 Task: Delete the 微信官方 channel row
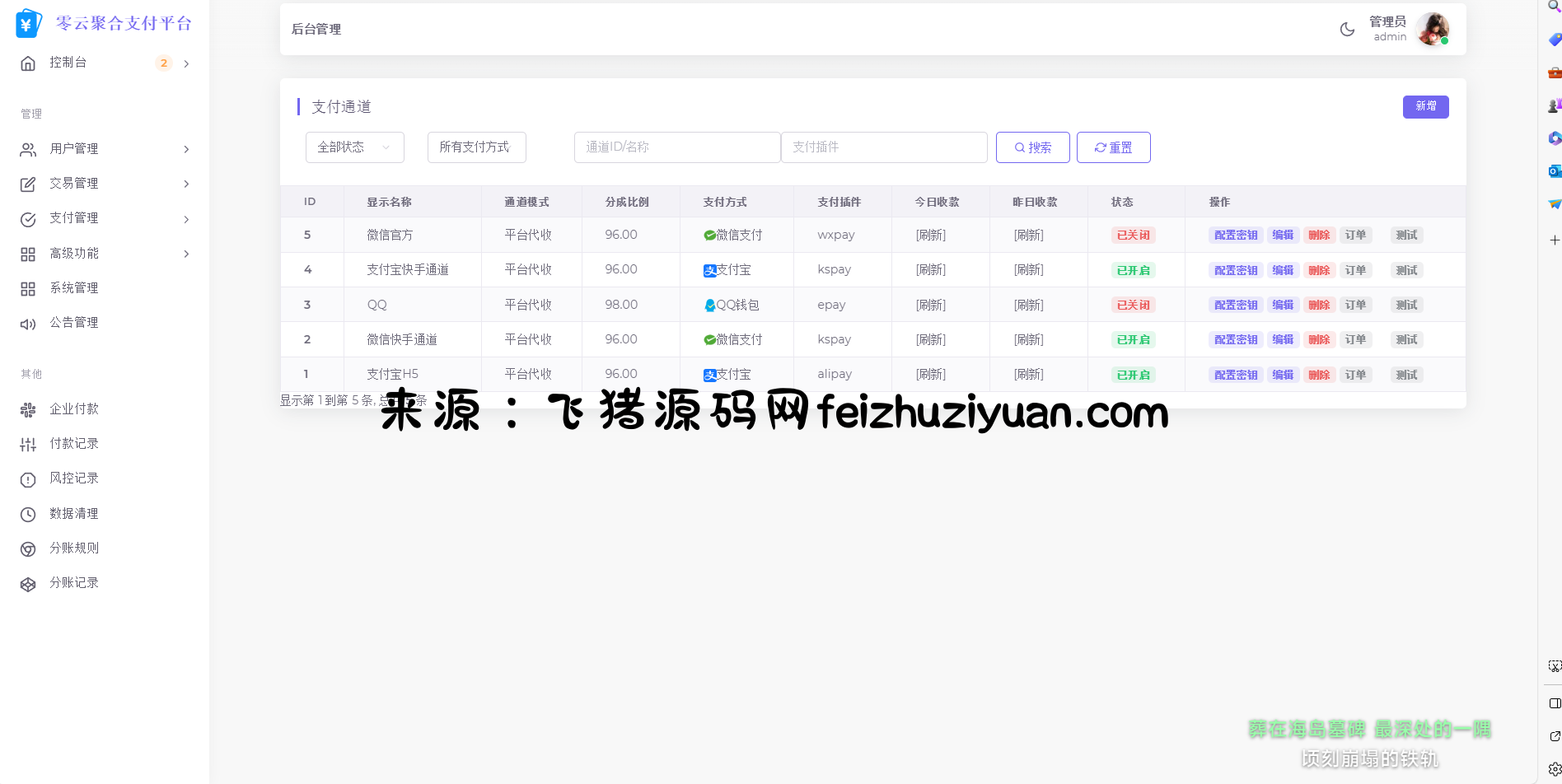[1319, 236]
